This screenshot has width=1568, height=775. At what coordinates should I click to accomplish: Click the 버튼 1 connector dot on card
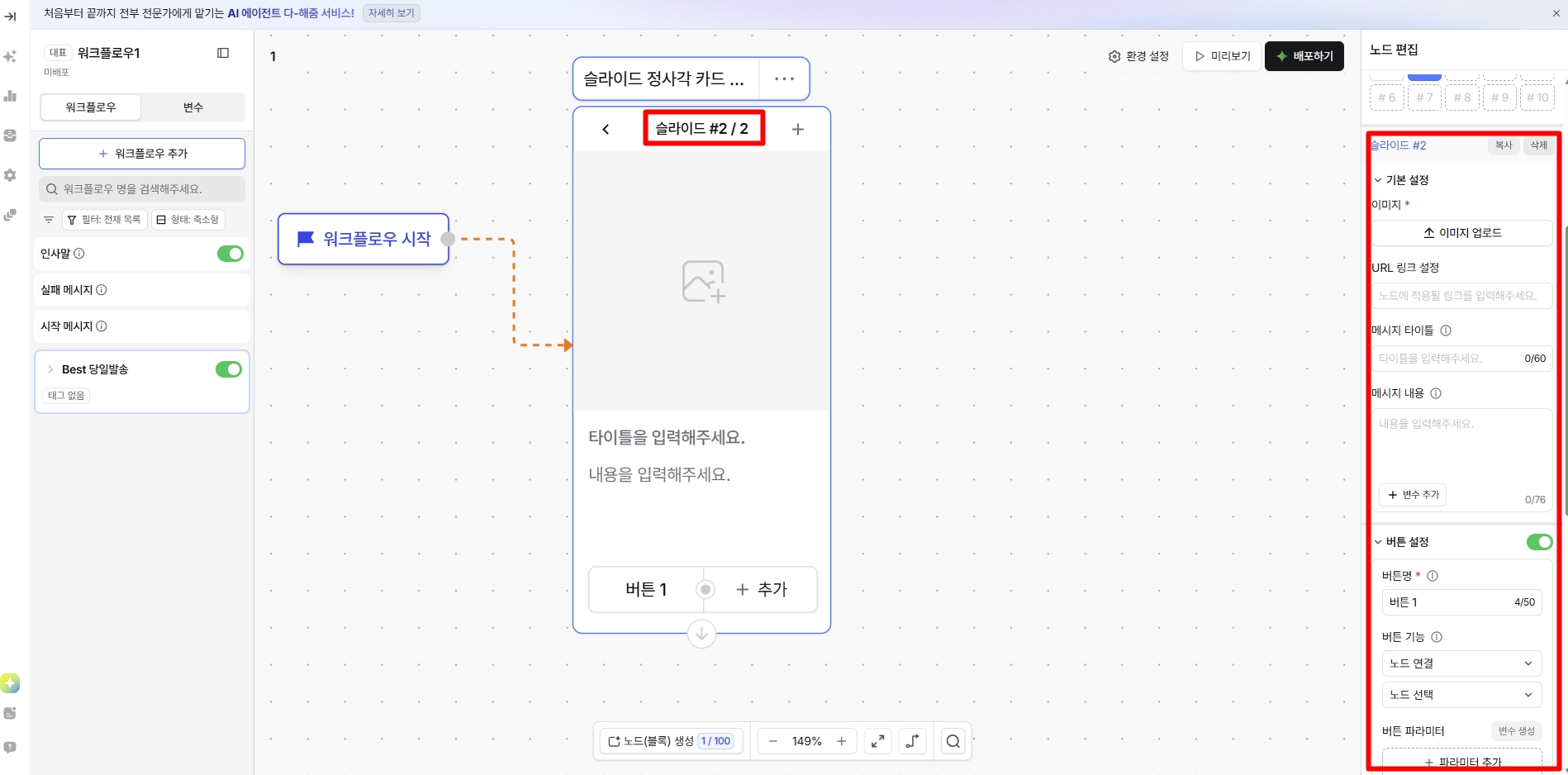pos(705,589)
